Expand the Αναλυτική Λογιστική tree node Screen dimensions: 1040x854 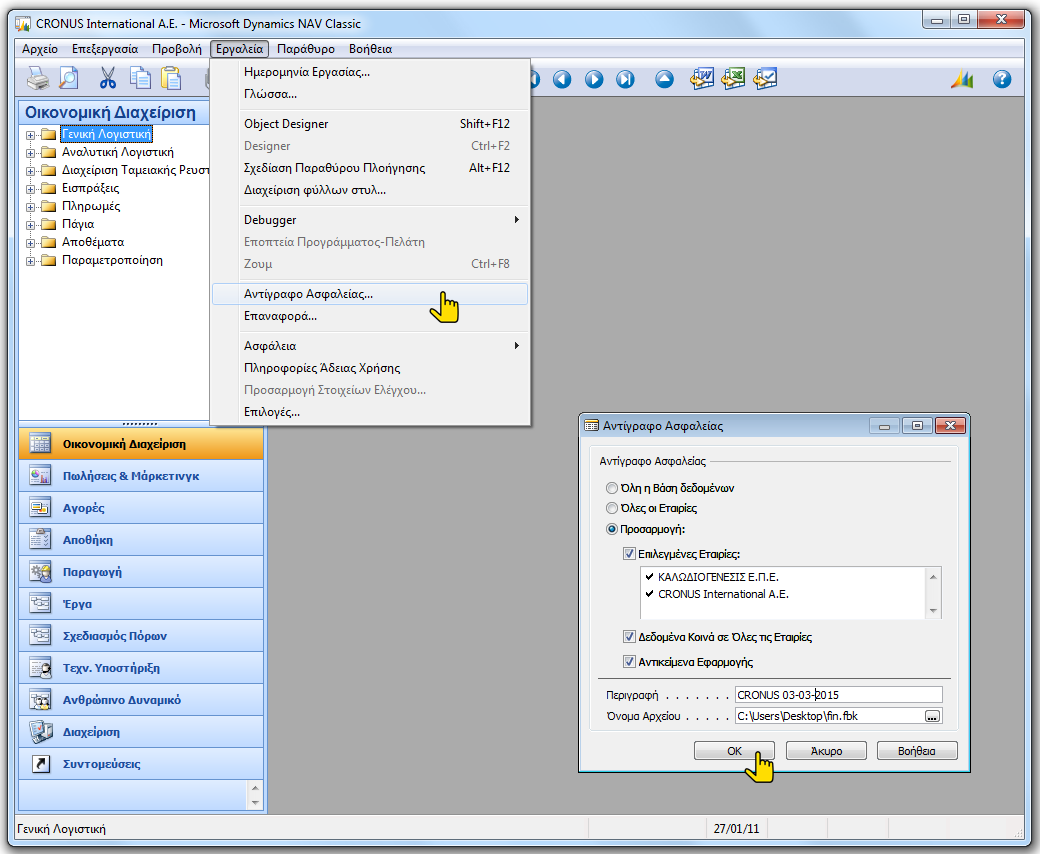[30, 153]
